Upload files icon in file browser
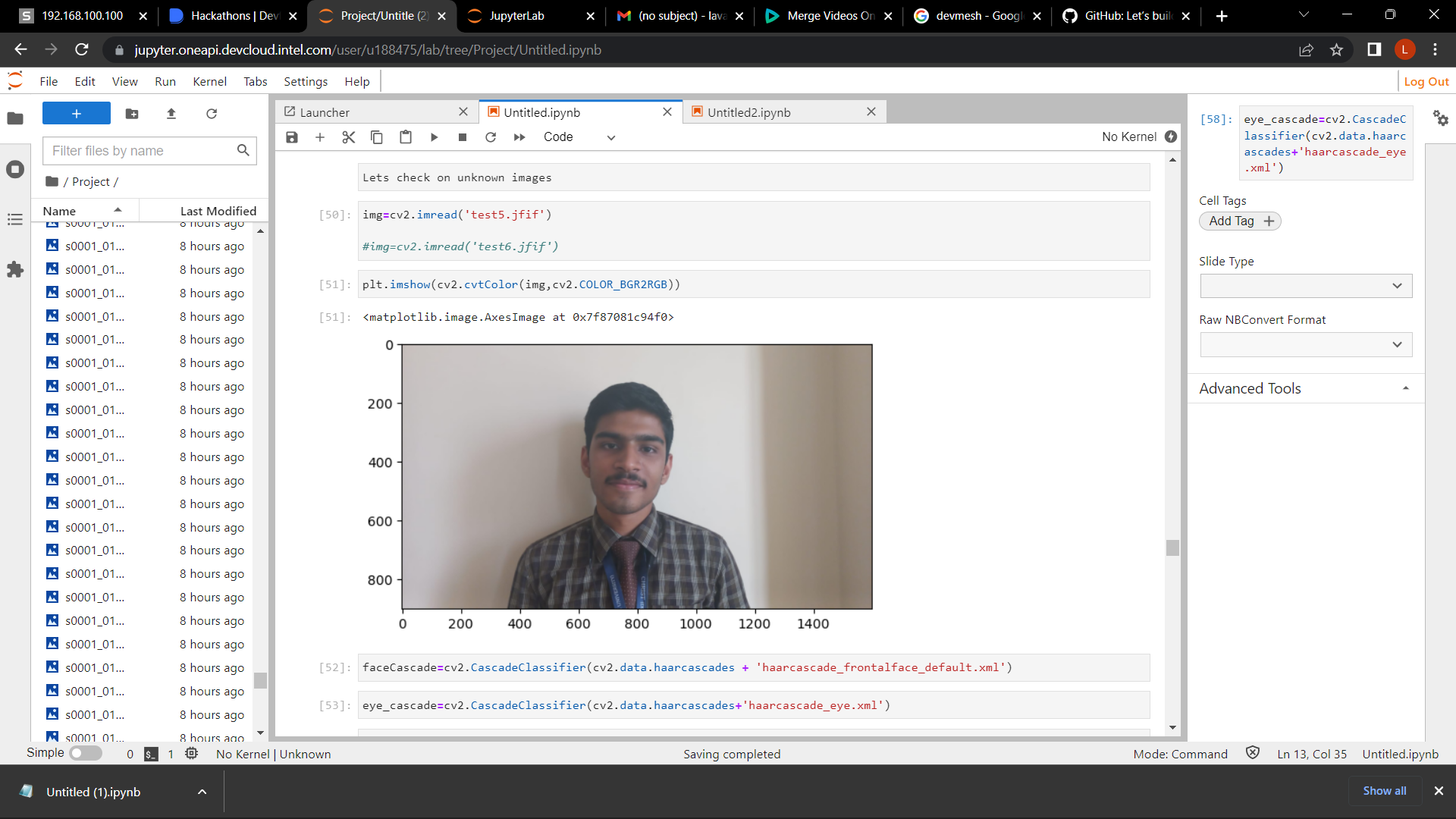The image size is (1456, 819). tap(171, 114)
